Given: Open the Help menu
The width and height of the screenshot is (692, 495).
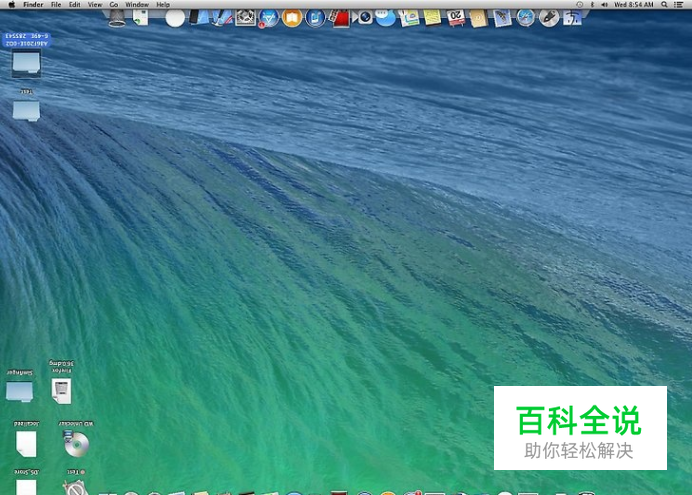Looking at the screenshot, I should [x=163, y=4].
